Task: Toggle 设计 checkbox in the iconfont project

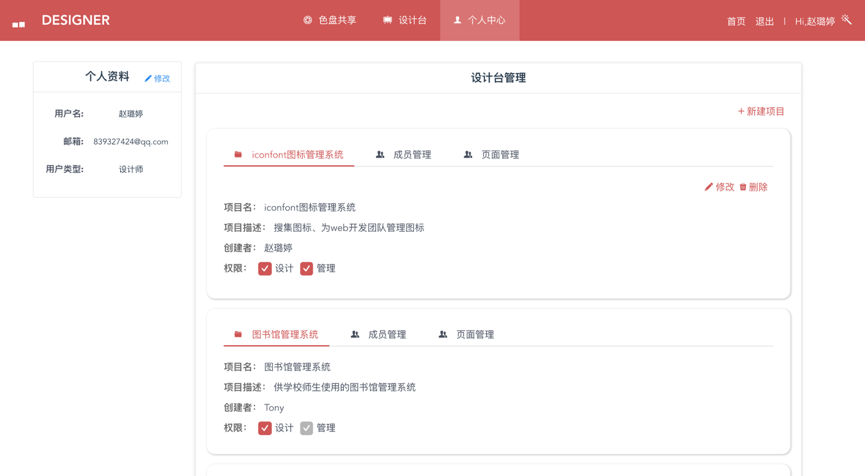Action: 265,269
